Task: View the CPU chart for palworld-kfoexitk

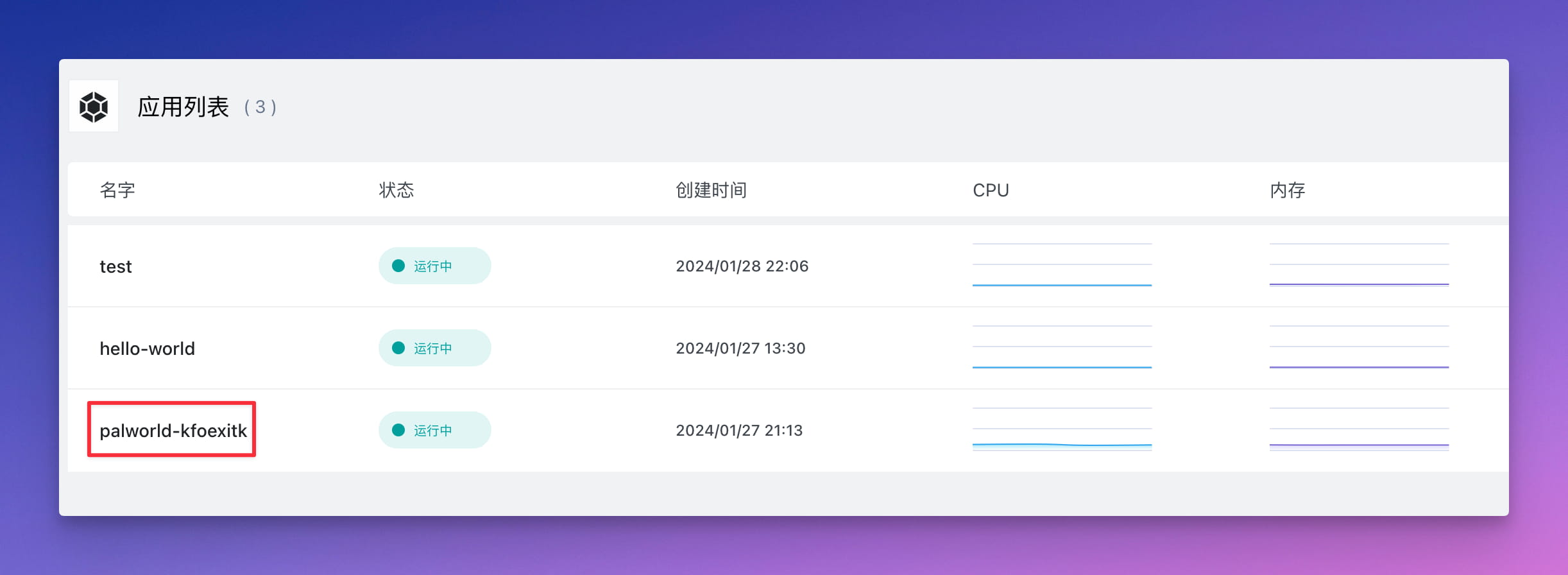Action: pyautogui.click(x=1062, y=429)
